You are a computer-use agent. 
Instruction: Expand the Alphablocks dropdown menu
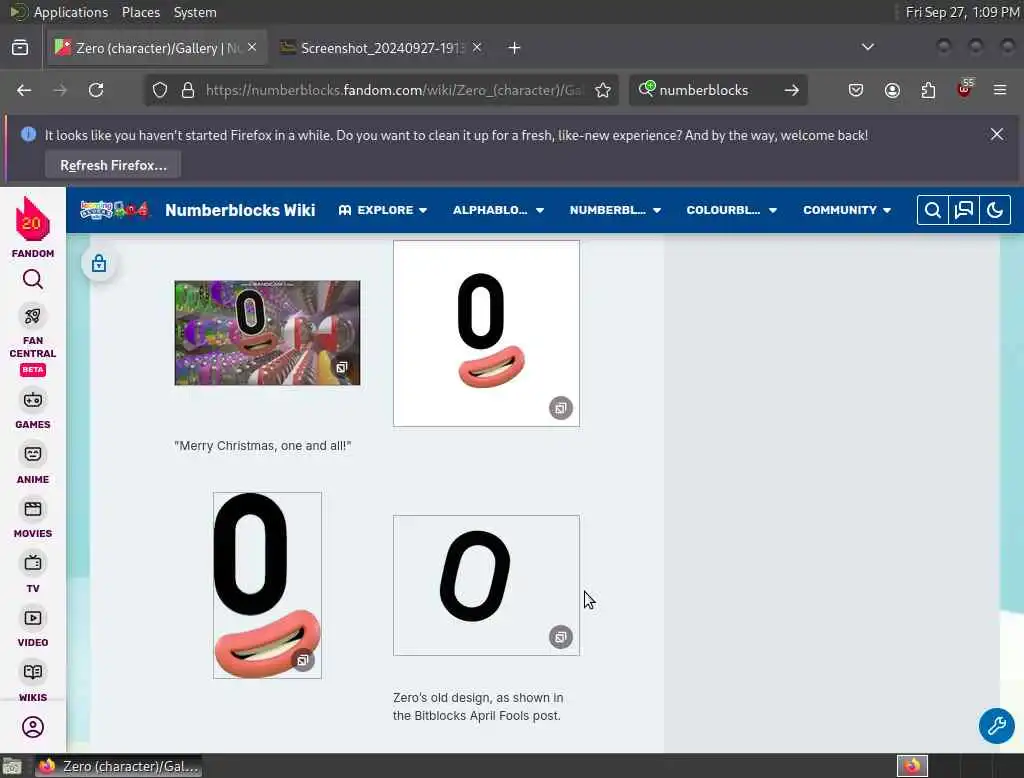click(x=498, y=210)
